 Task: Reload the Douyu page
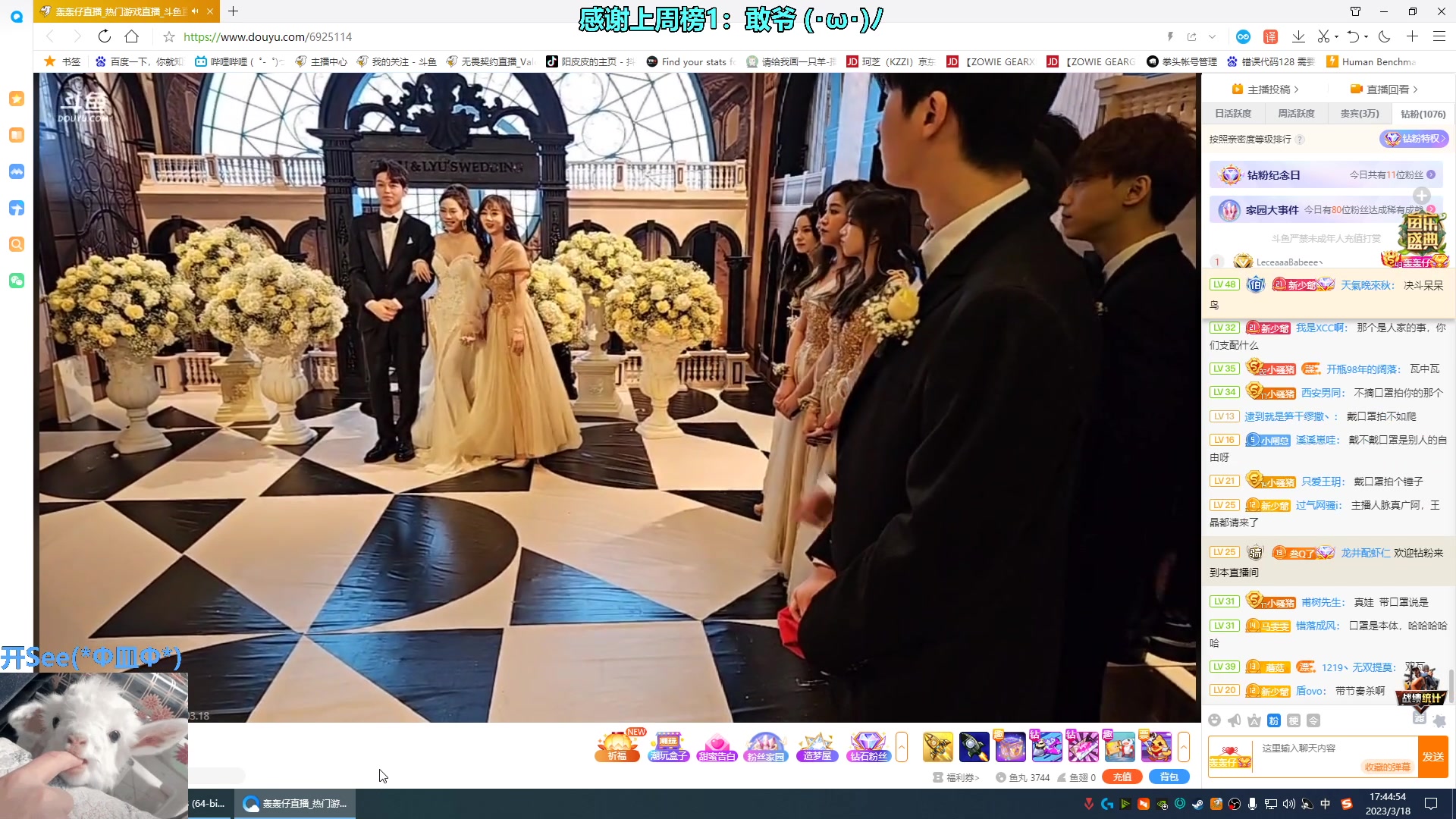coord(105,36)
